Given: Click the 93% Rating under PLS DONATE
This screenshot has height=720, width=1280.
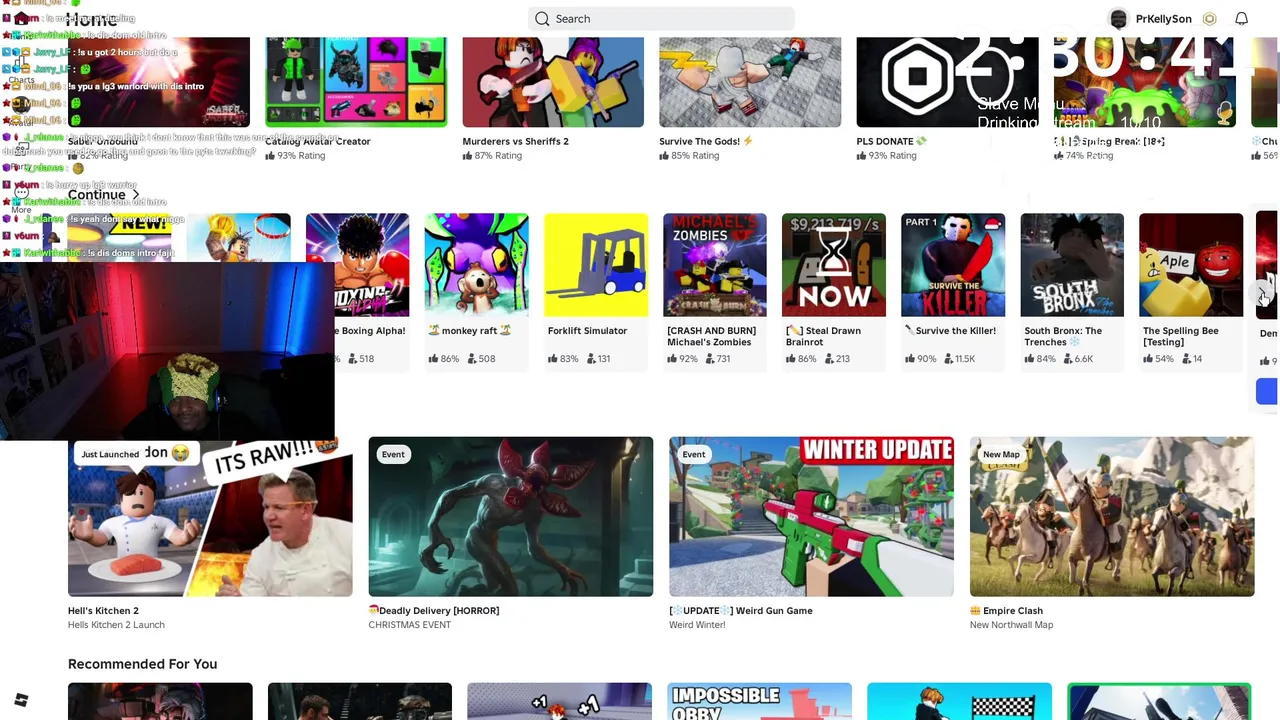Looking at the screenshot, I should (886, 156).
